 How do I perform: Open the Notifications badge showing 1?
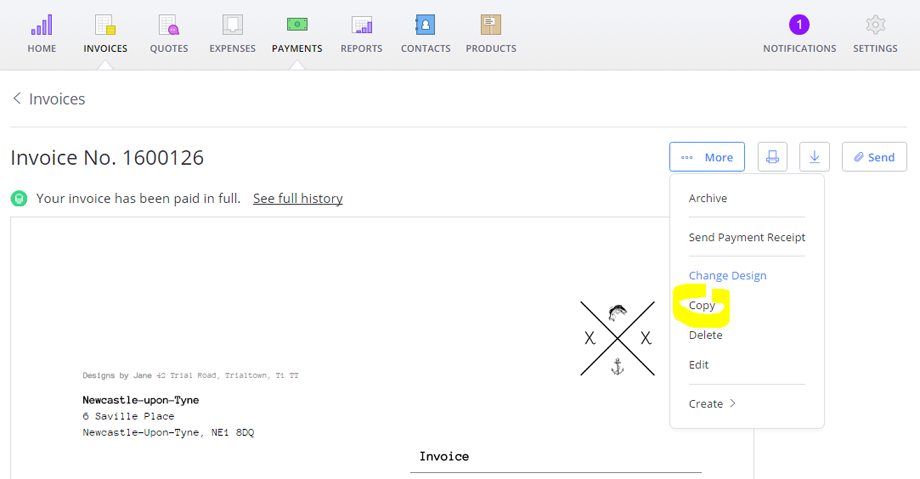(x=799, y=25)
